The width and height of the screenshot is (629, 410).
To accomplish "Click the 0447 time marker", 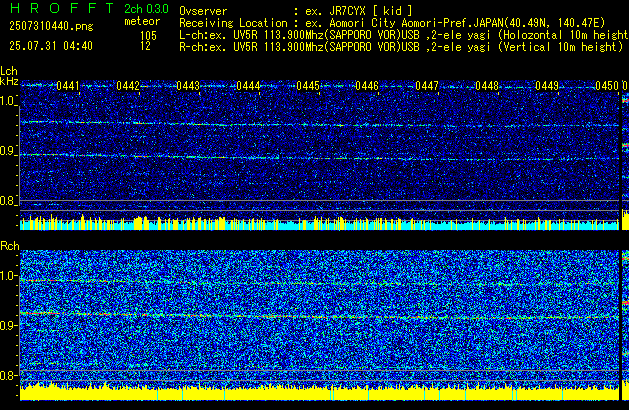I will [x=427, y=86].
